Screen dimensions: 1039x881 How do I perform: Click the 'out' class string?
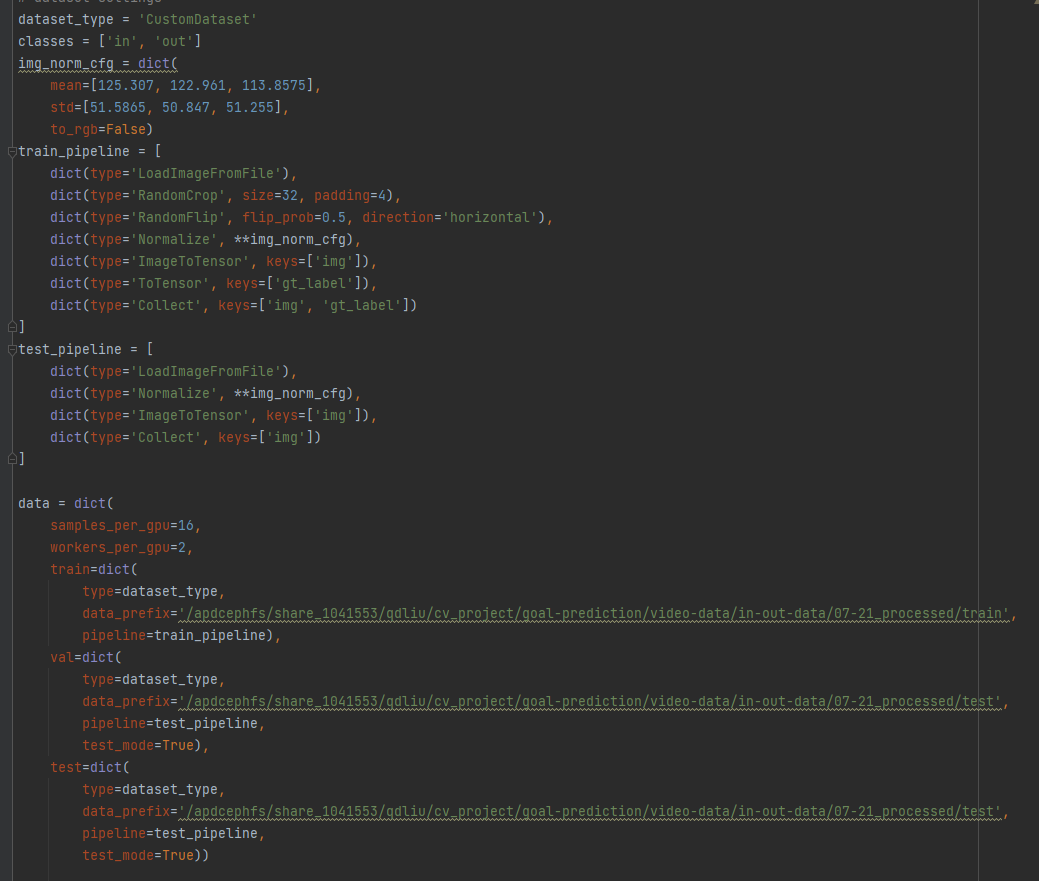coord(174,42)
